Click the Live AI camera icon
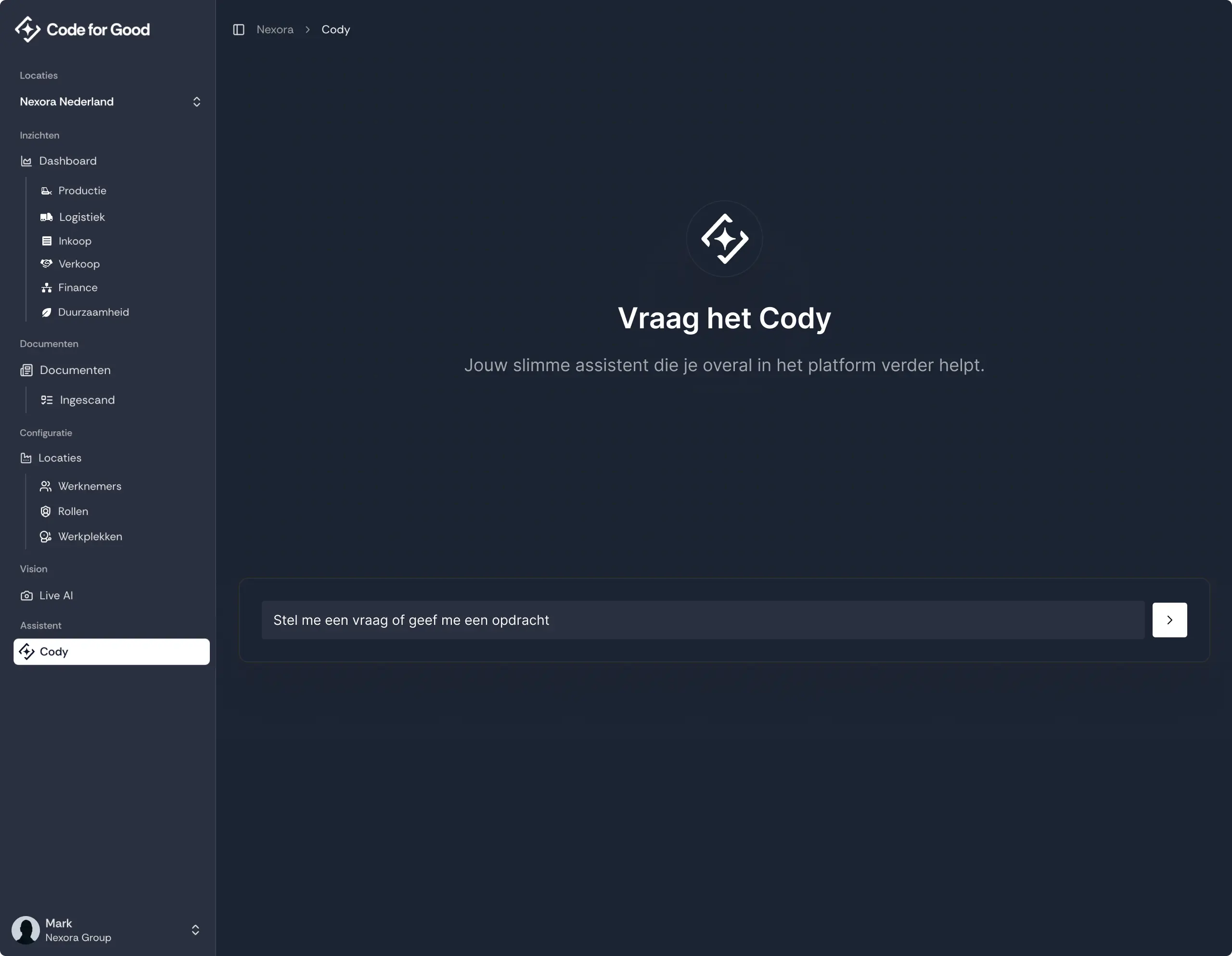Image resolution: width=1232 pixels, height=956 pixels. [26, 595]
